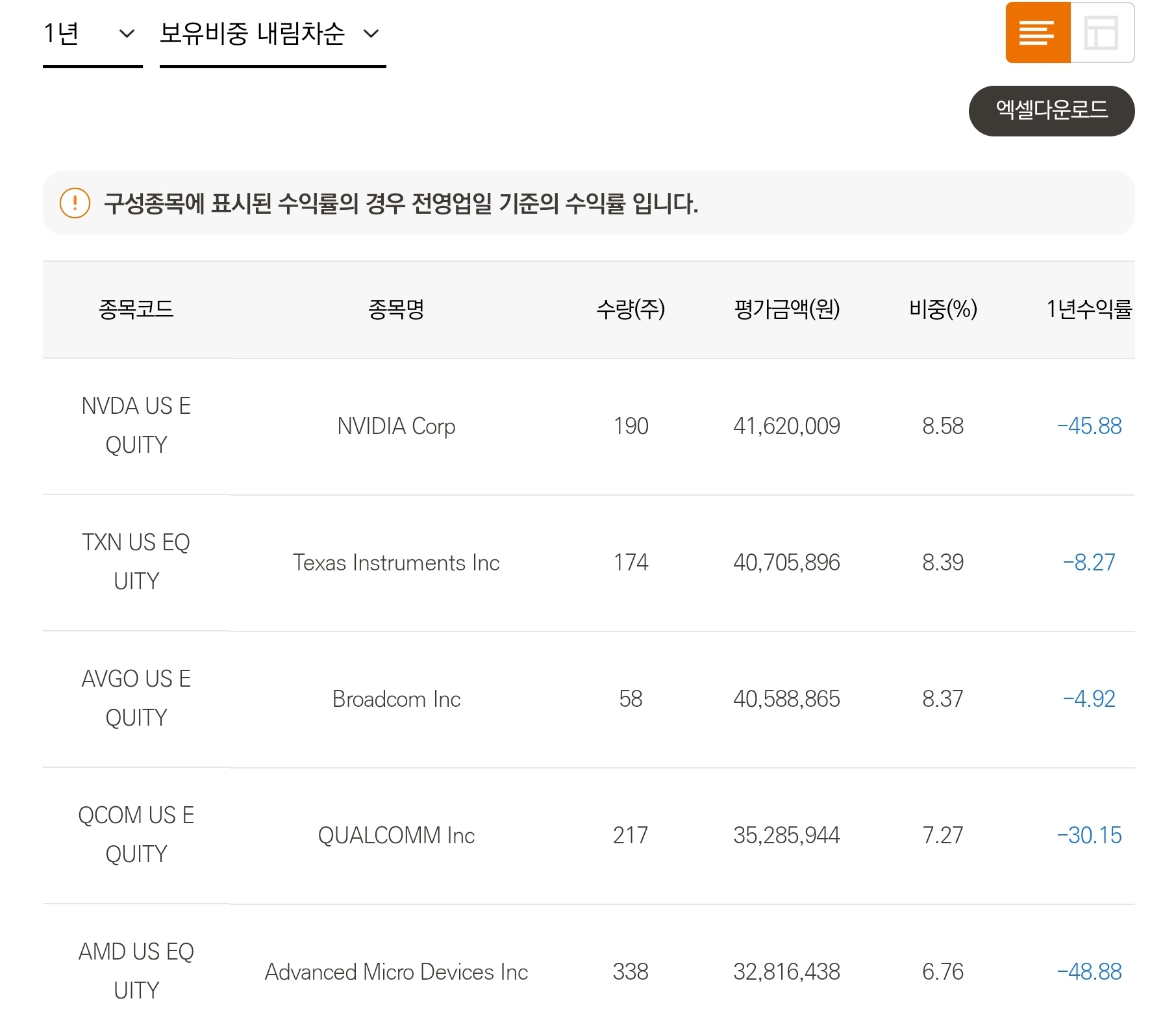Image resolution: width=1176 pixels, height=1031 pixels.
Task: Click the 비중(%) column header
Action: click(943, 309)
